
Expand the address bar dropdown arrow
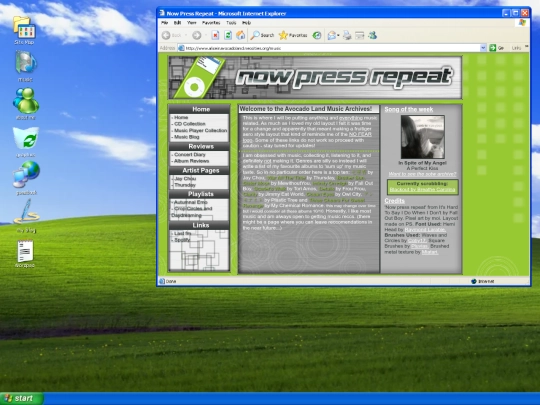coord(483,48)
